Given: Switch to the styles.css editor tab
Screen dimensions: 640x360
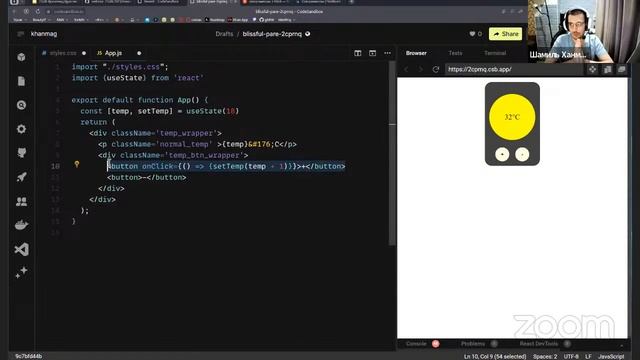Looking at the screenshot, I should click(x=63, y=53).
